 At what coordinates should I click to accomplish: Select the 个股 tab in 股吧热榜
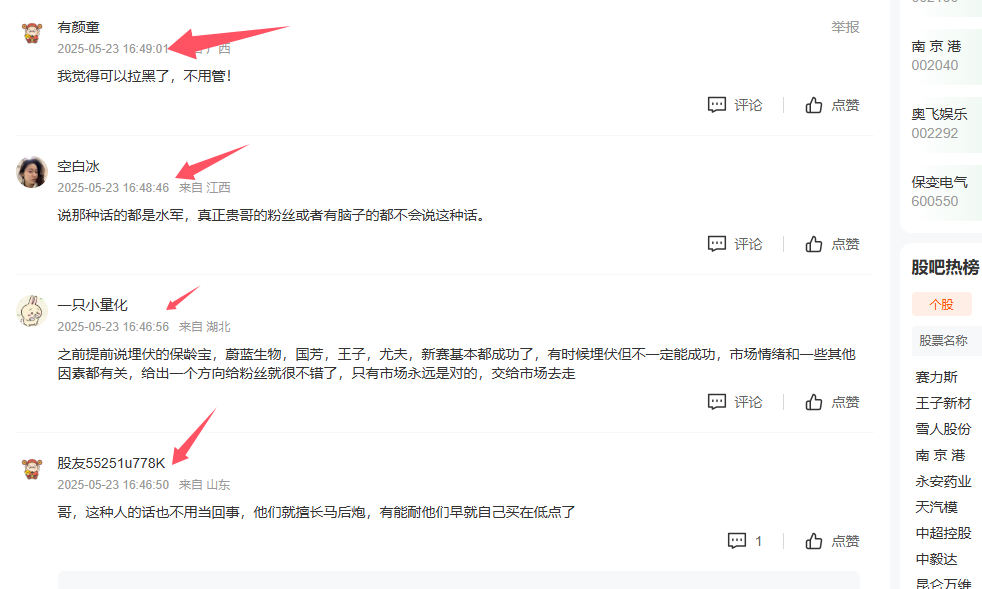pos(941,305)
